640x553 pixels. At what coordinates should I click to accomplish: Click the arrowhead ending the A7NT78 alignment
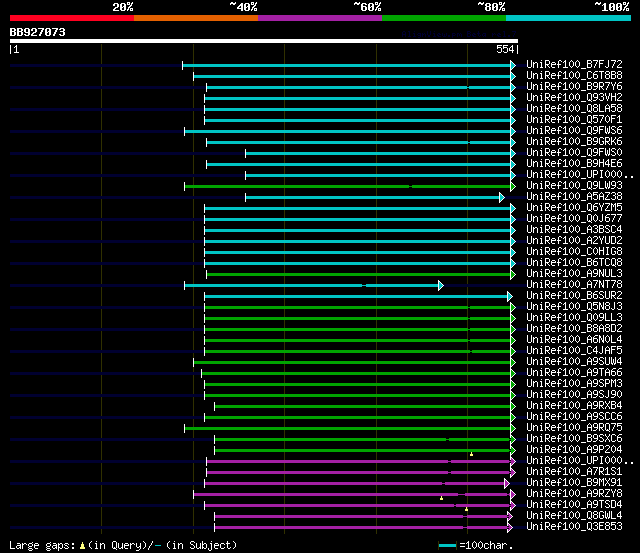tap(441, 286)
